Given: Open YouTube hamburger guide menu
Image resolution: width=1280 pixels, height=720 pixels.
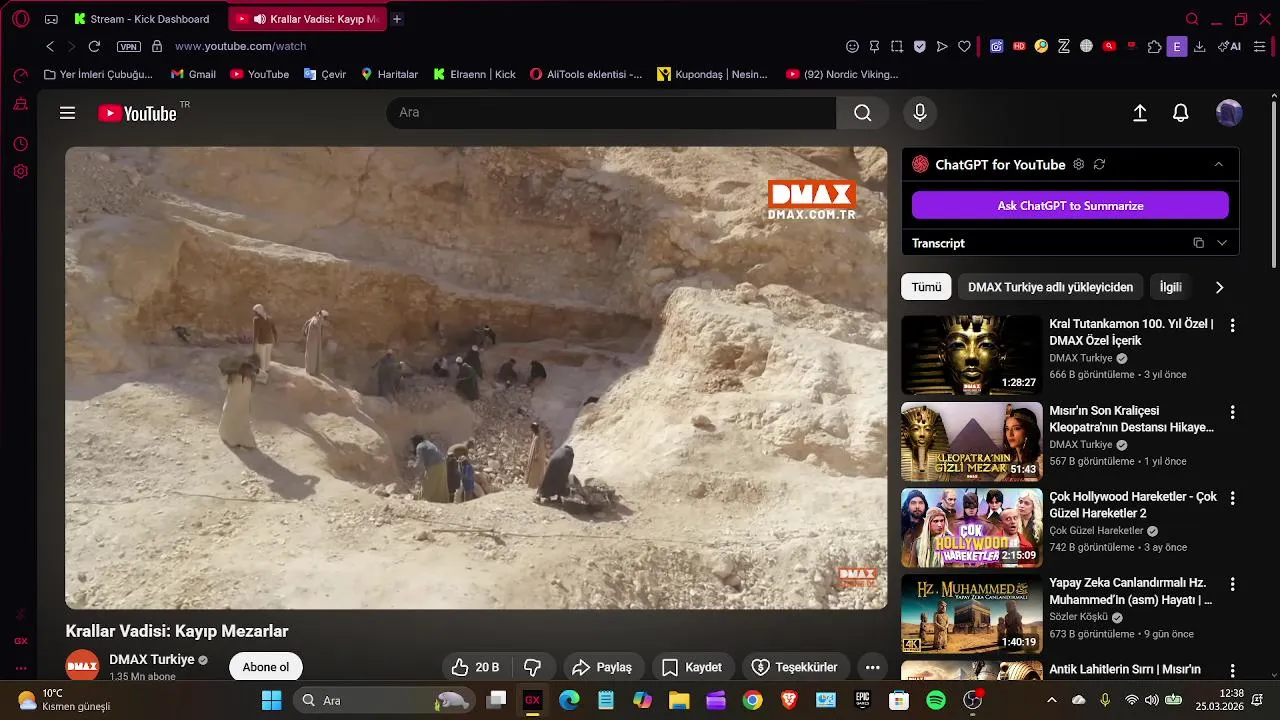Looking at the screenshot, I should (x=67, y=113).
